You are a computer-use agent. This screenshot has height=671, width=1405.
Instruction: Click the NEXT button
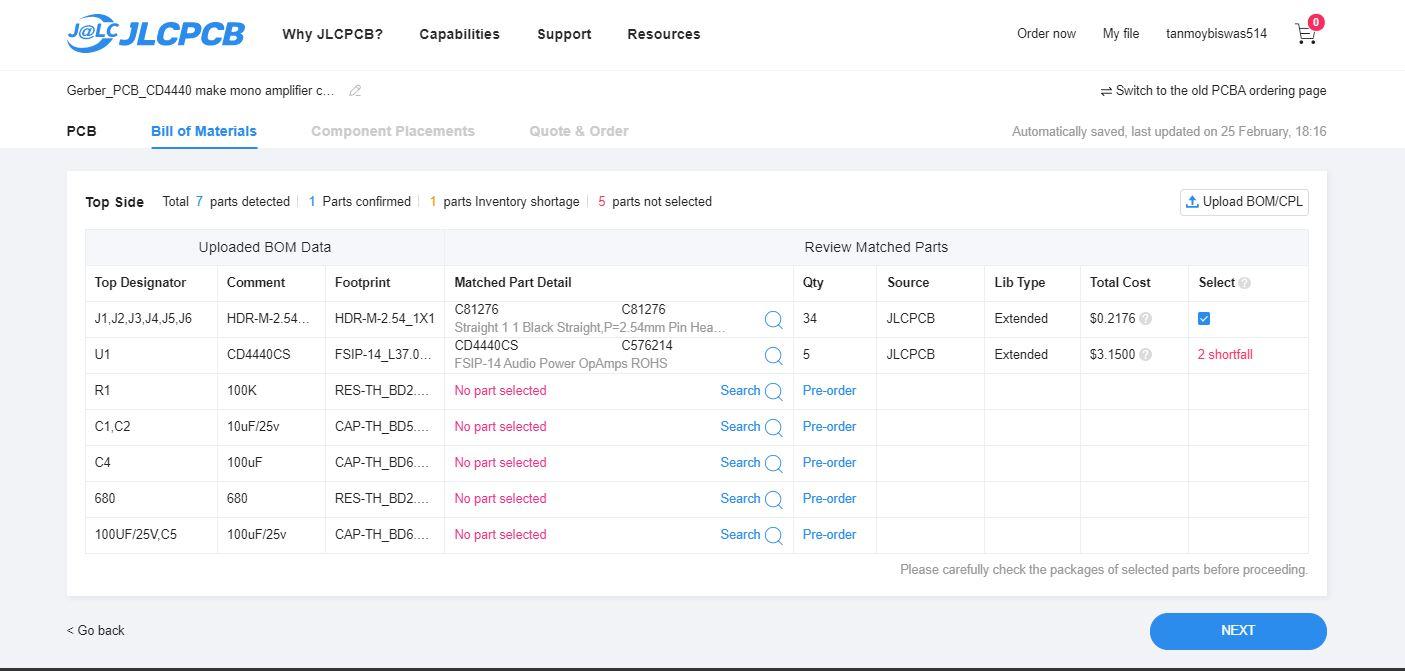coord(1238,631)
